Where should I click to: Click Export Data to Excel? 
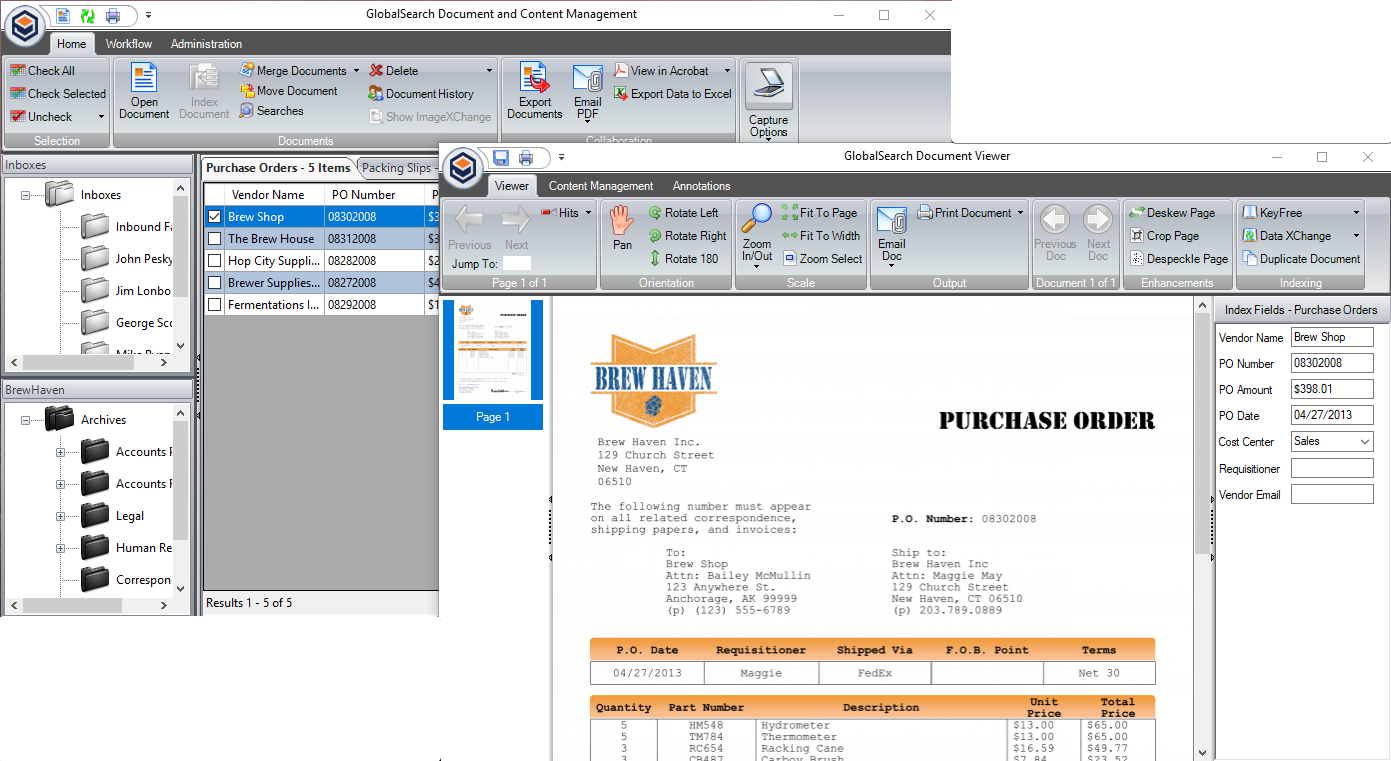tap(672, 94)
